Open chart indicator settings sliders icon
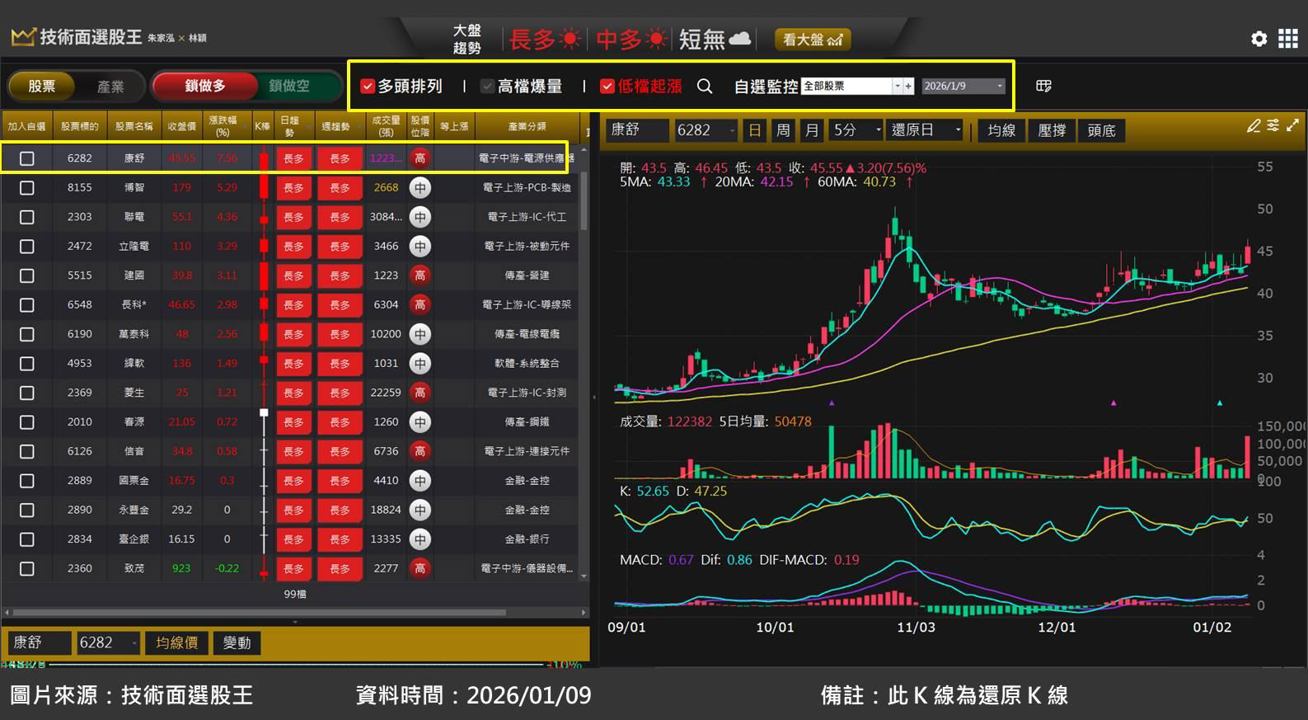Viewport: 1308px width, 720px height. click(x=1273, y=126)
